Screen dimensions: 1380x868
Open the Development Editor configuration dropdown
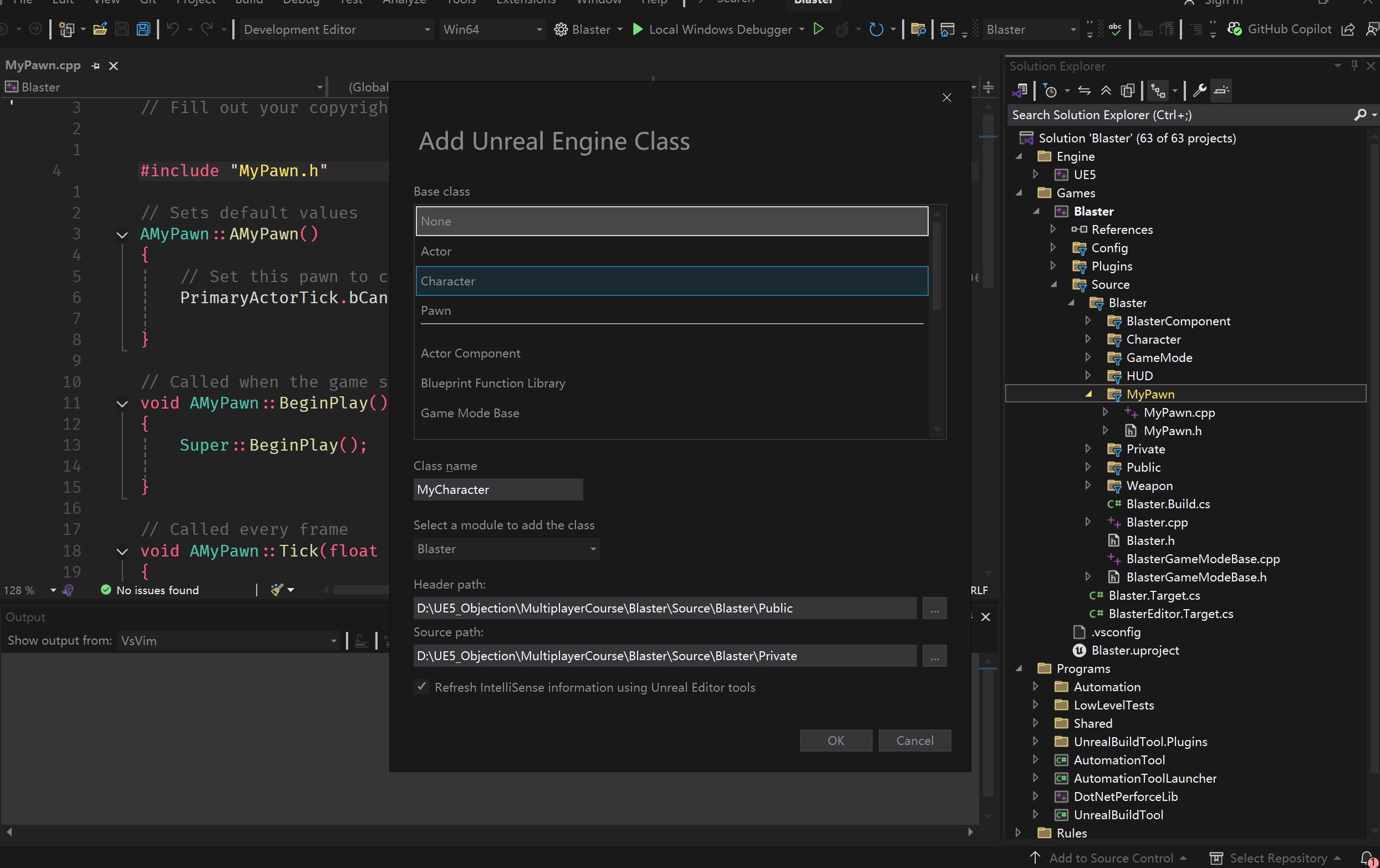click(x=335, y=29)
